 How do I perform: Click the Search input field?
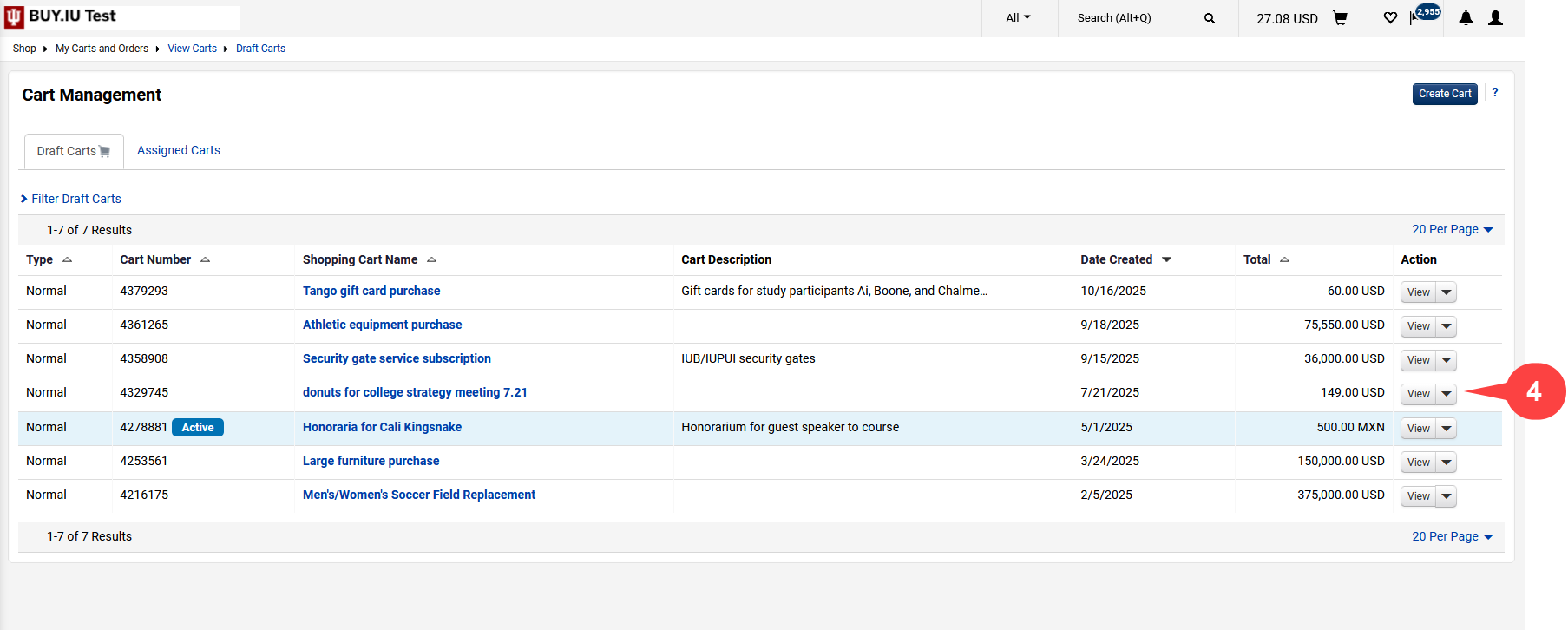(x=1132, y=18)
